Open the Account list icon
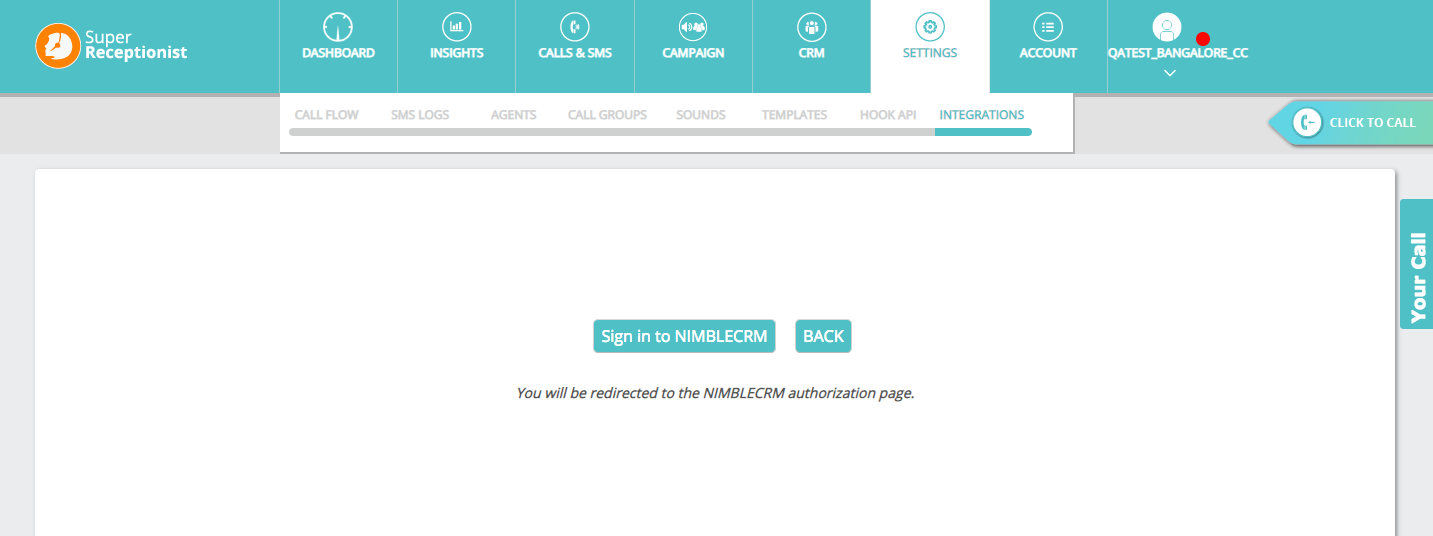This screenshot has width=1433, height=536. click(1048, 27)
